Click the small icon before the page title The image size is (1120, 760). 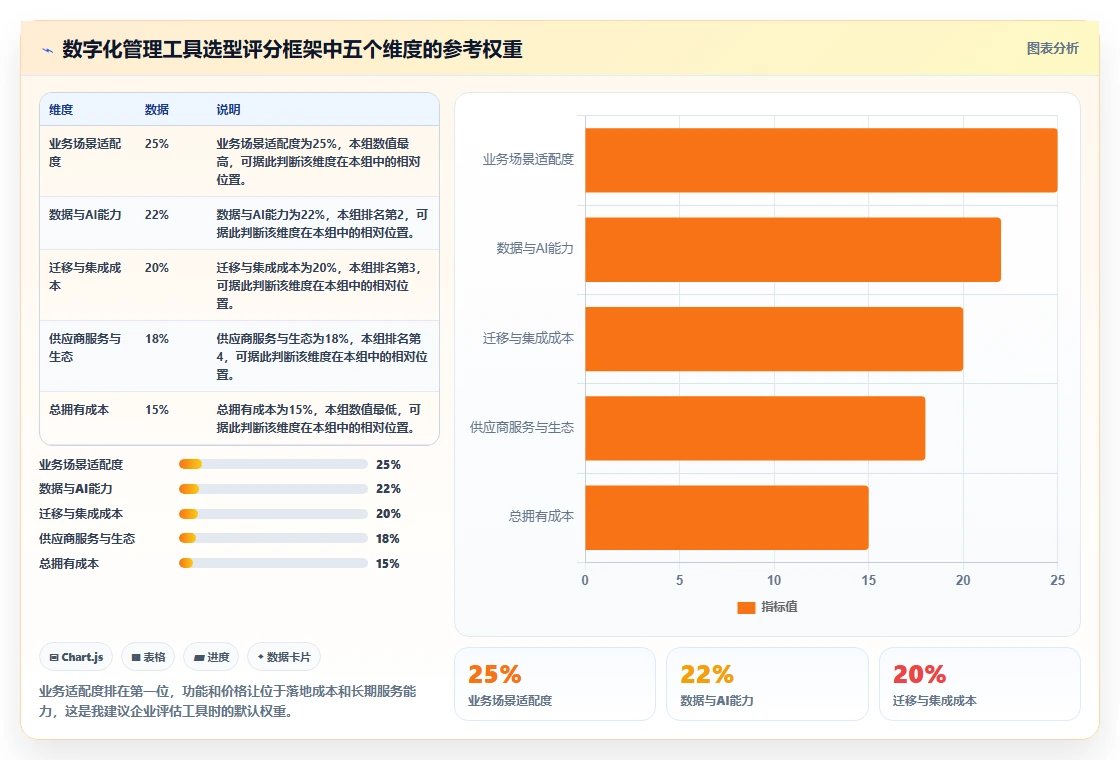48,50
